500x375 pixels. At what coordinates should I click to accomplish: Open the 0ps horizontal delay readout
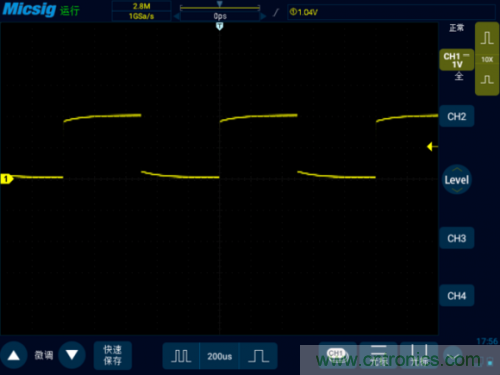tap(220, 16)
